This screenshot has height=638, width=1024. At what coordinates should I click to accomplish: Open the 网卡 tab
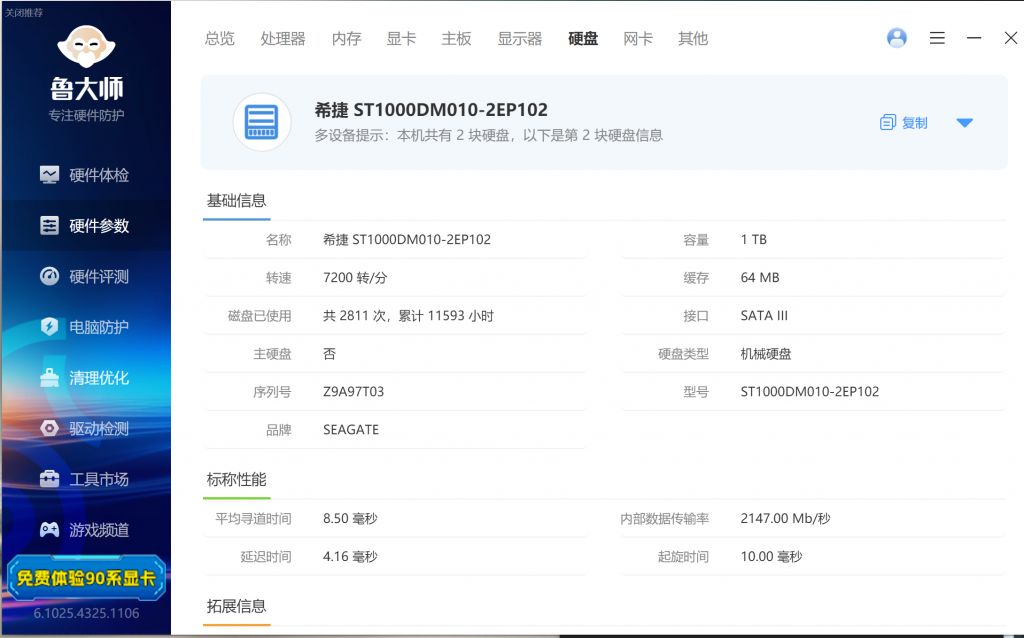click(x=638, y=39)
